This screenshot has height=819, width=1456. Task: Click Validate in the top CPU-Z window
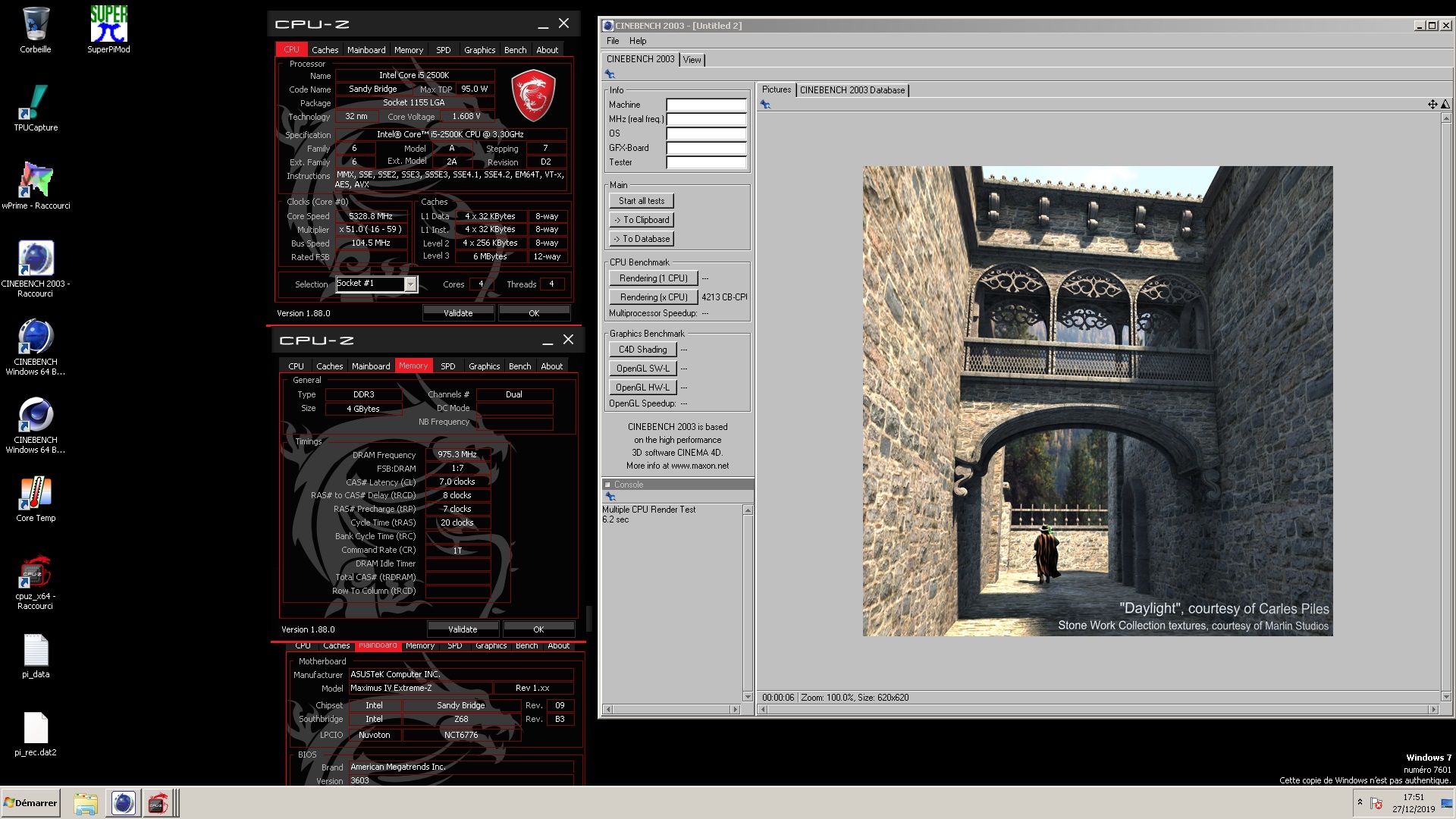[458, 313]
